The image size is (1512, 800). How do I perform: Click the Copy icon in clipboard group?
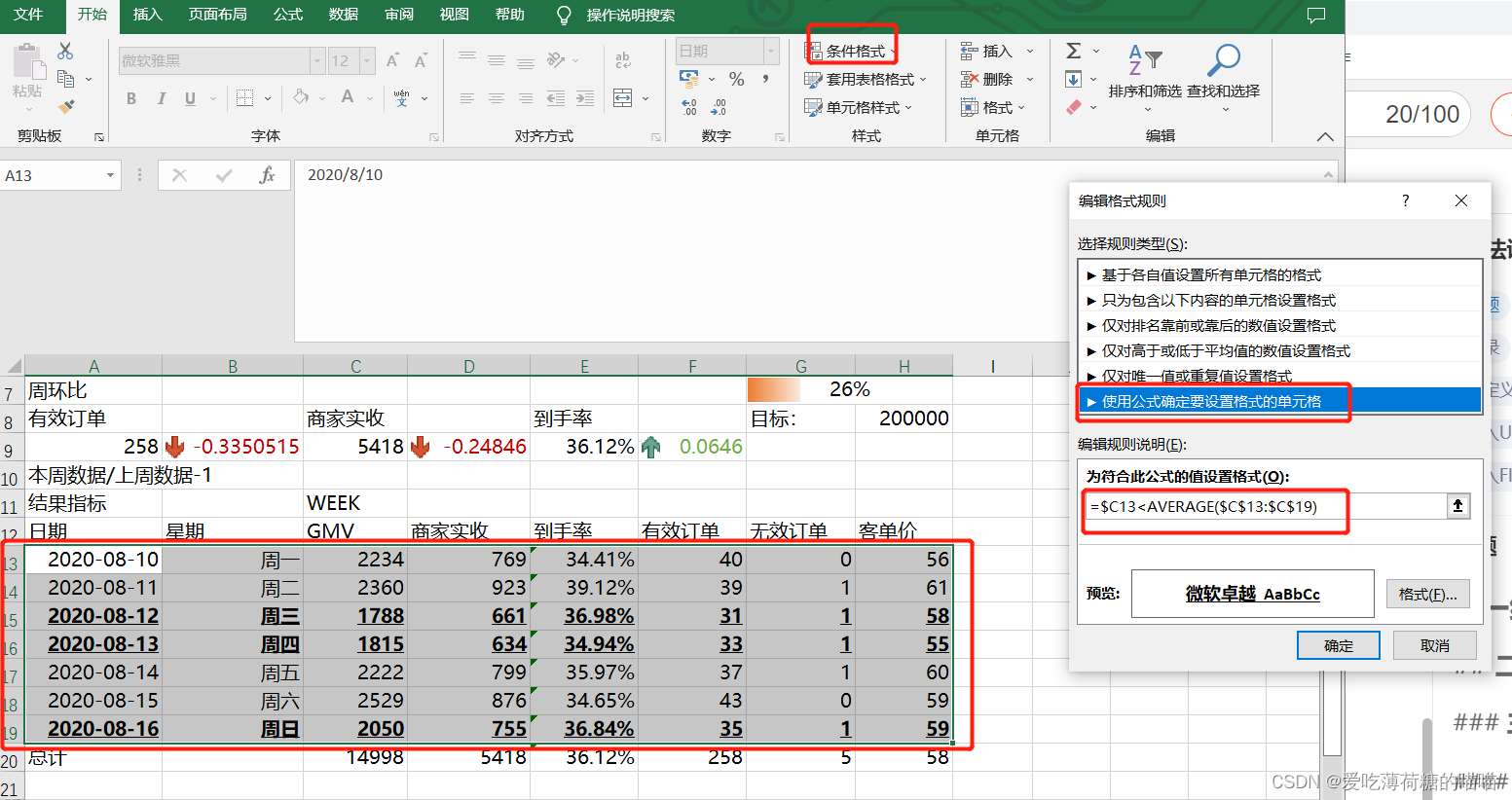click(x=66, y=79)
